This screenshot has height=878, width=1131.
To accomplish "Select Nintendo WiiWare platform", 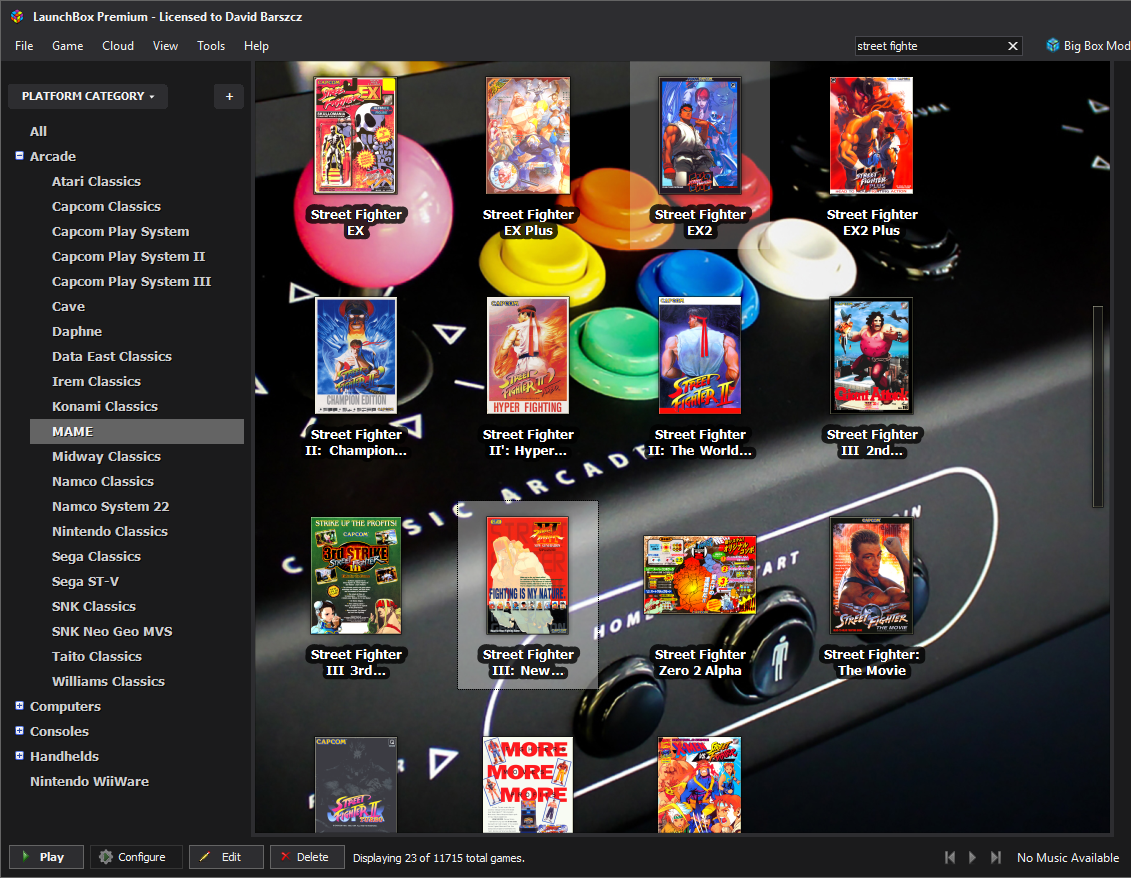I will click(89, 781).
